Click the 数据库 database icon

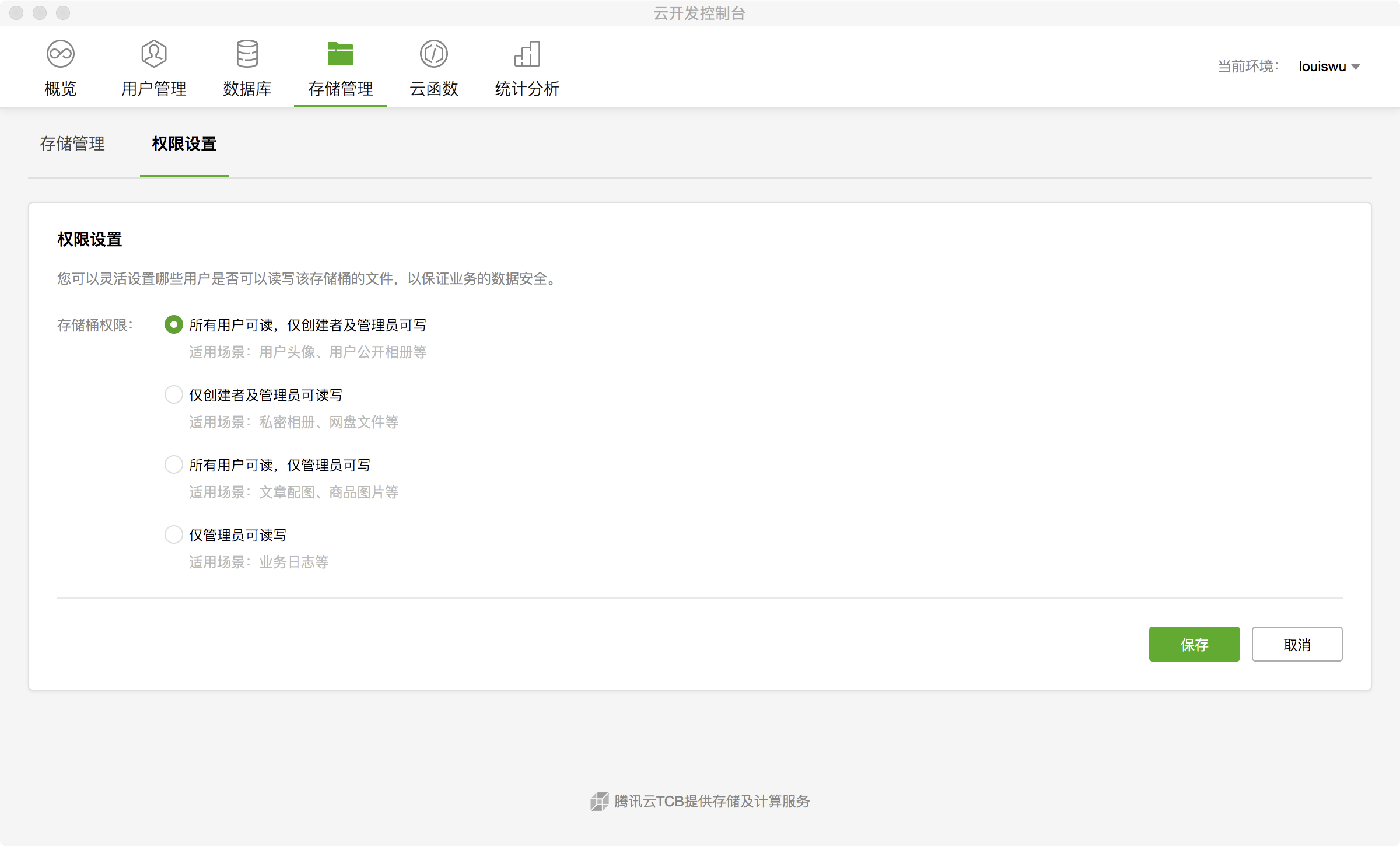pyautogui.click(x=247, y=54)
